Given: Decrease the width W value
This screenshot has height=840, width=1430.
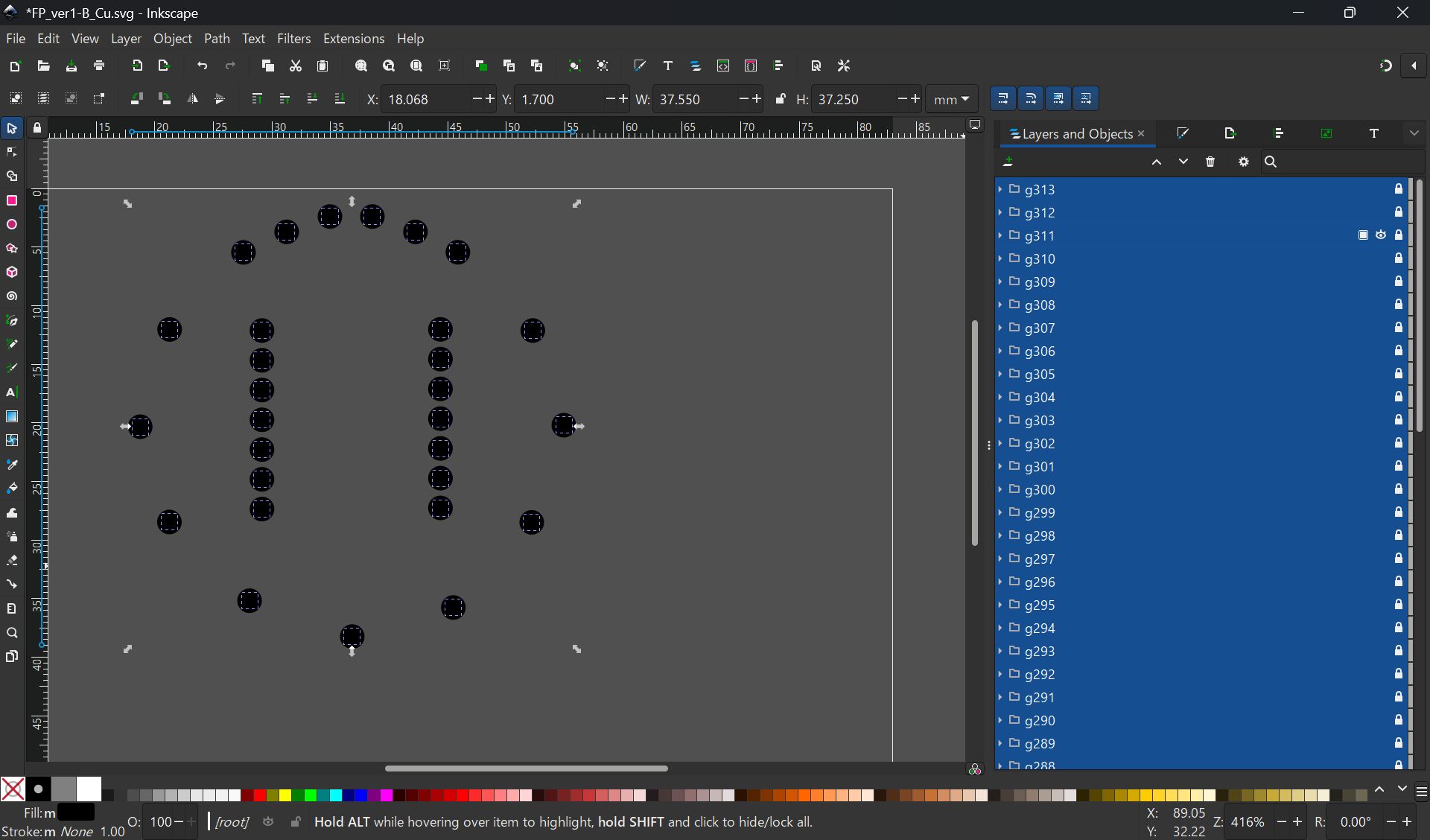Looking at the screenshot, I should [x=743, y=99].
